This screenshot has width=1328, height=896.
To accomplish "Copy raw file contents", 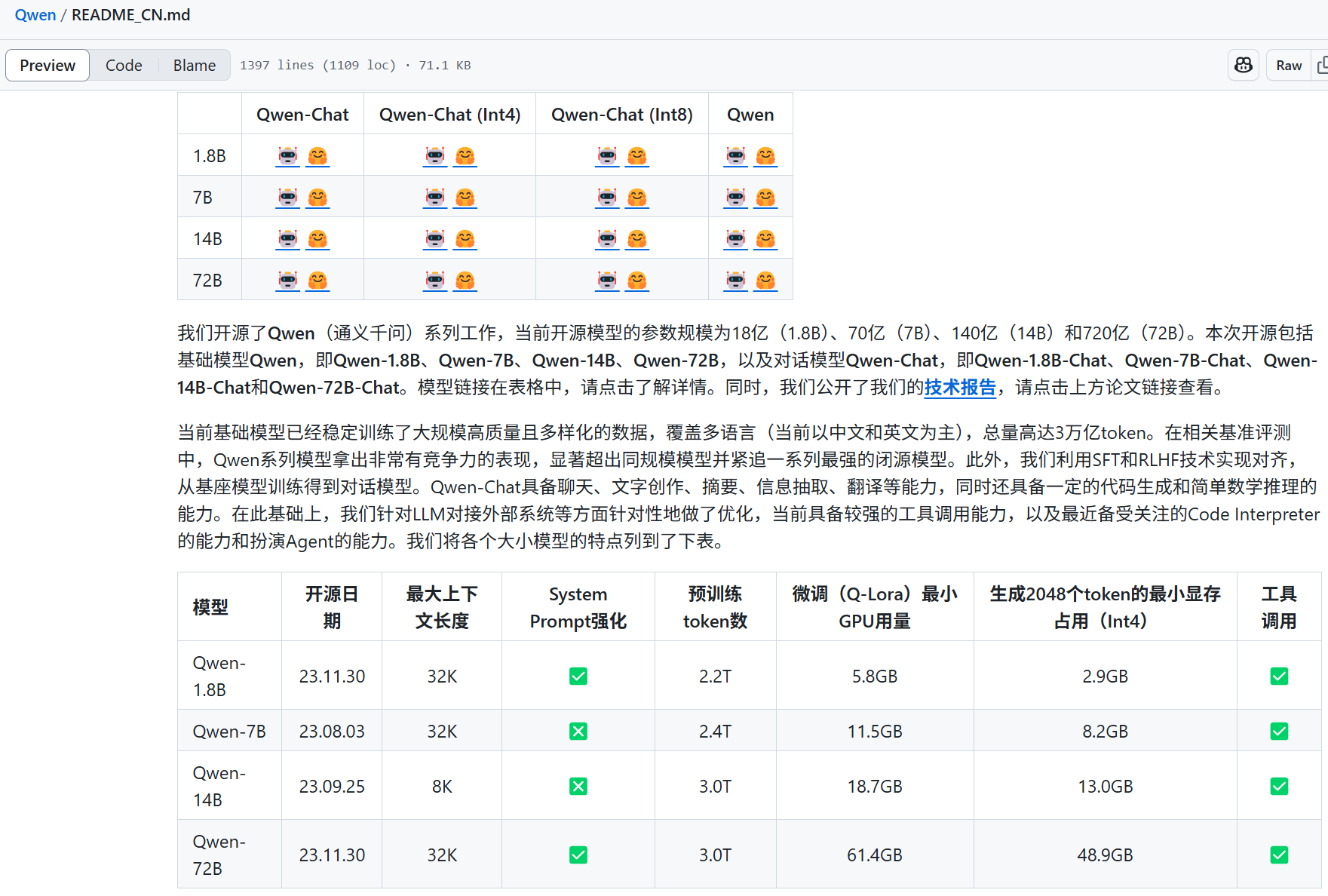I will (x=1321, y=66).
